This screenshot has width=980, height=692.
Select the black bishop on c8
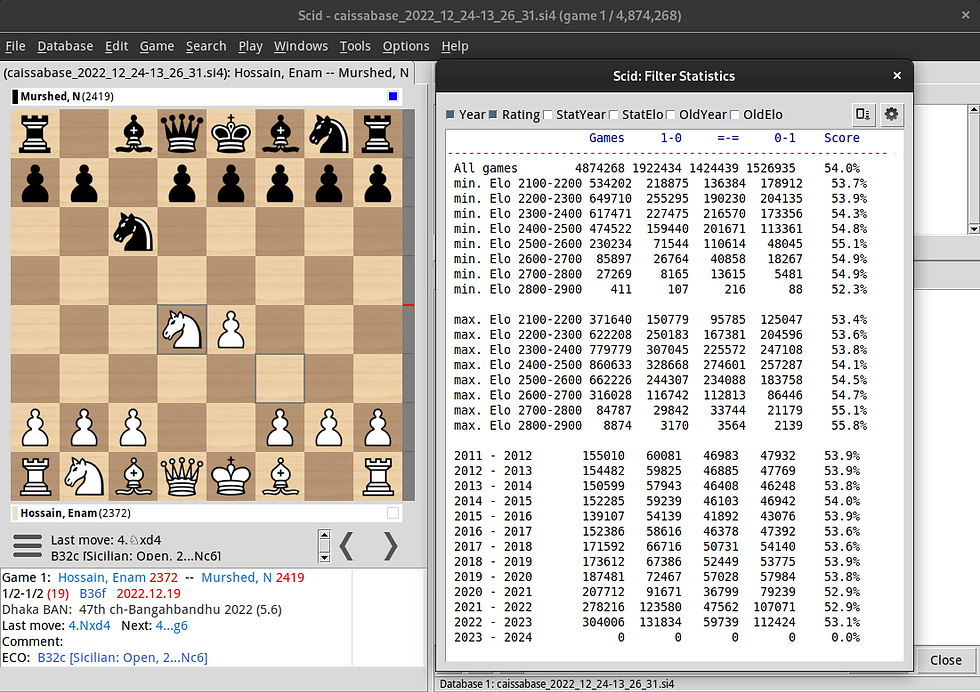pyautogui.click(x=133, y=133)
